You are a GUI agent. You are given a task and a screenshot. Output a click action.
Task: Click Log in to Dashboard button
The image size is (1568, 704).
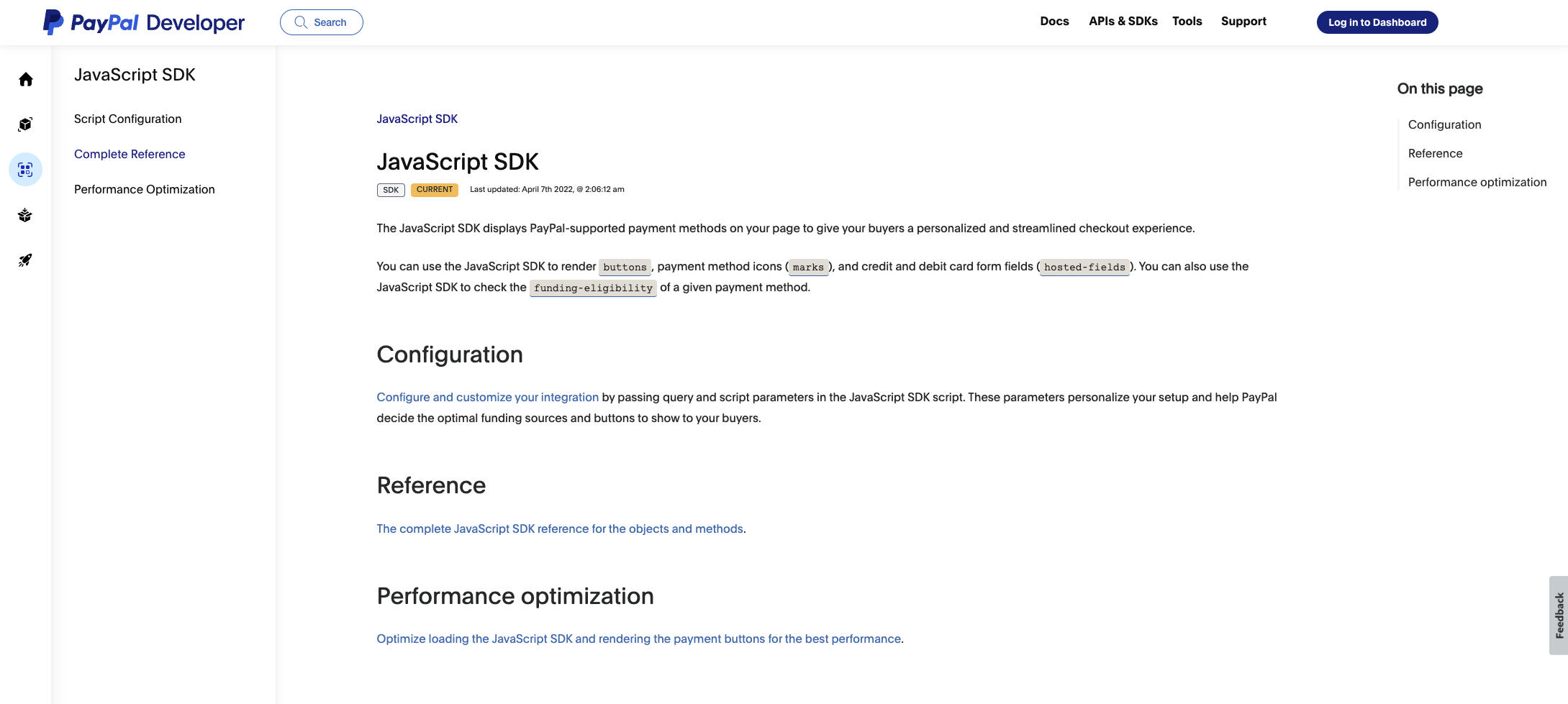coord(1377,22)
